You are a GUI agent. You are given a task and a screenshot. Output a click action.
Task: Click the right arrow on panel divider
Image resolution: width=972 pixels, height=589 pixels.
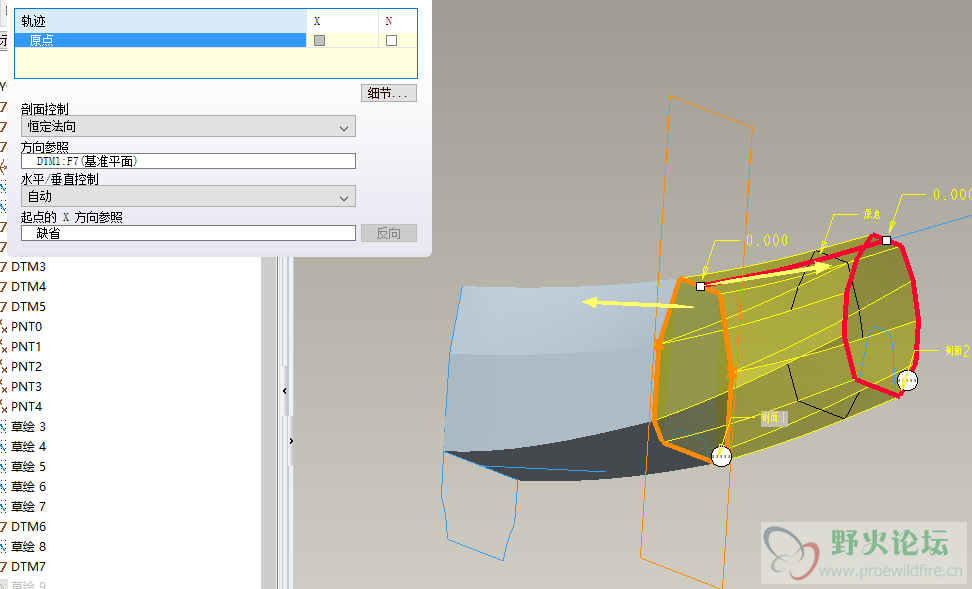click(291, 440)
